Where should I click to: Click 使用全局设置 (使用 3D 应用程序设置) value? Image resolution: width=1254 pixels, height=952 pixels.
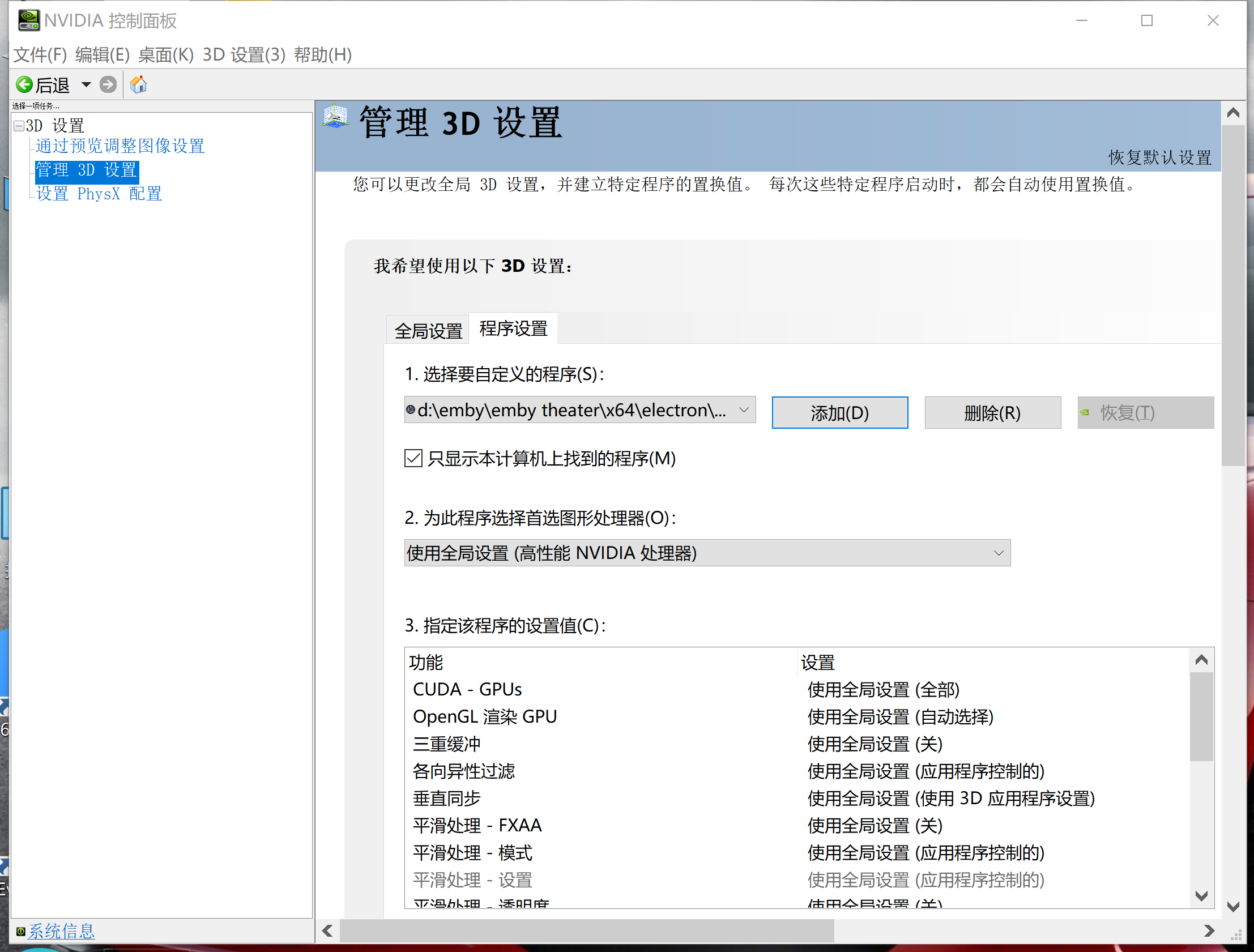[x=951, y=799]
